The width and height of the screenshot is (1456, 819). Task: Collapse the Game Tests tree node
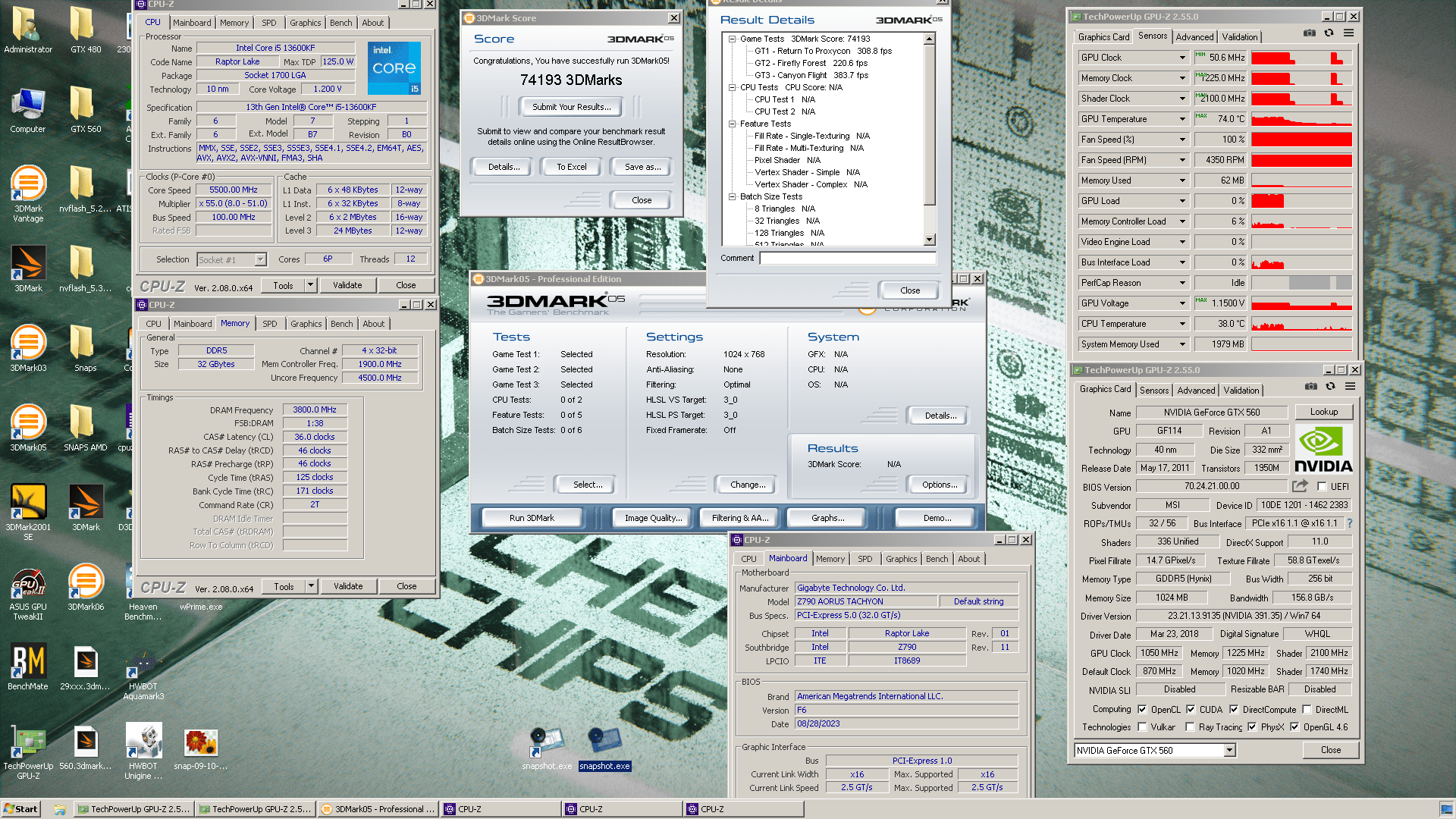733,39
